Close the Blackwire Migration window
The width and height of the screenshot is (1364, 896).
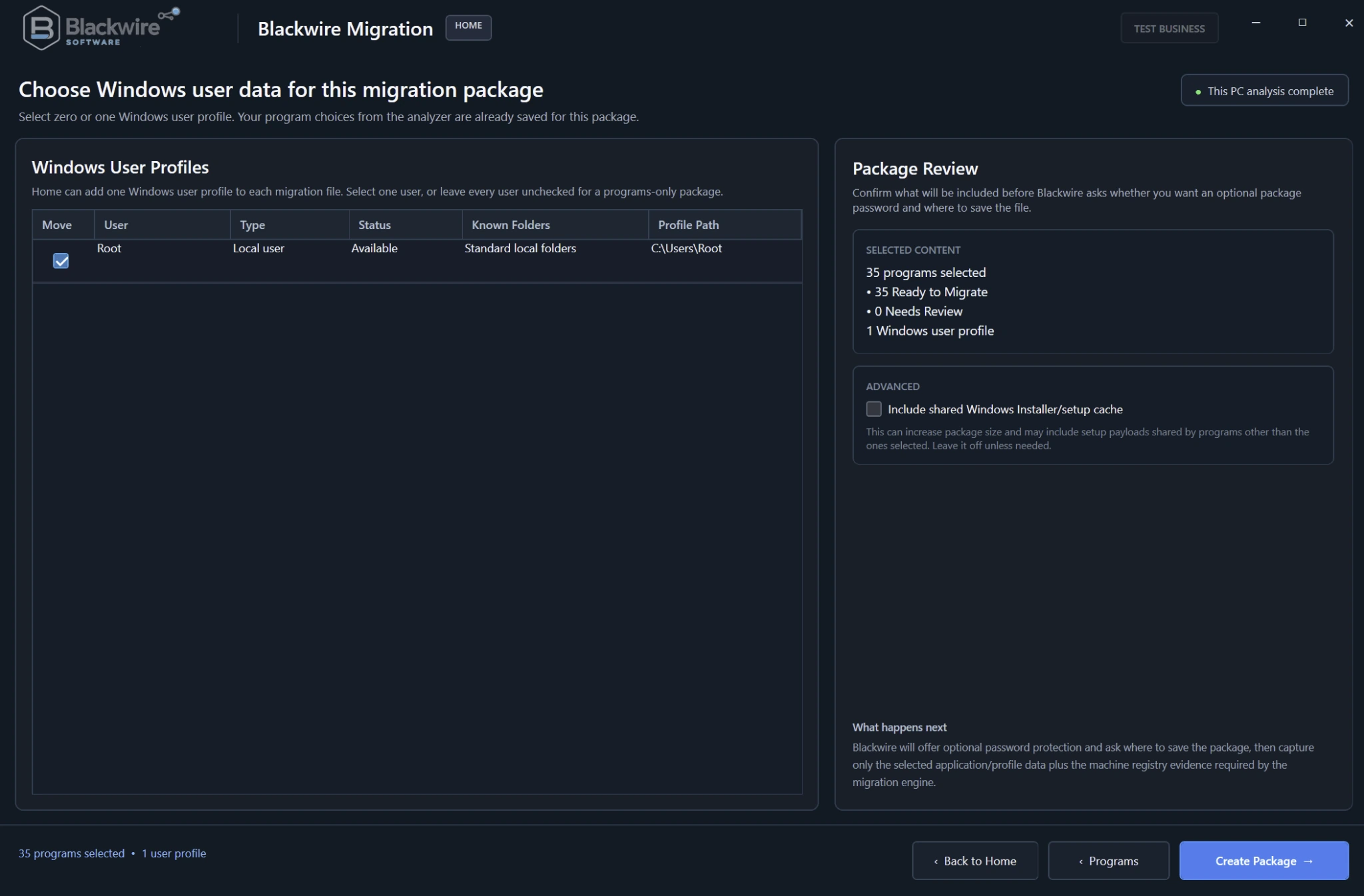(x=1349, y=23)
